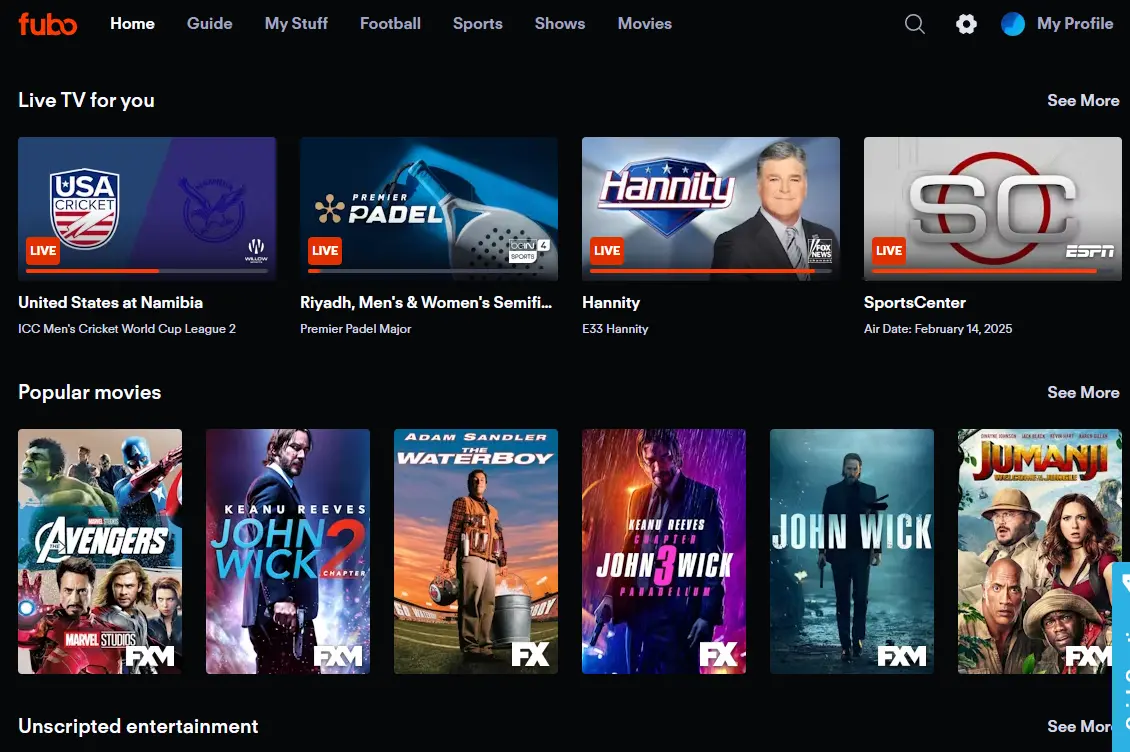The height and width of the screenshot is (752, 1130).
Task: Open My Stuff tab
Action: 296,24
